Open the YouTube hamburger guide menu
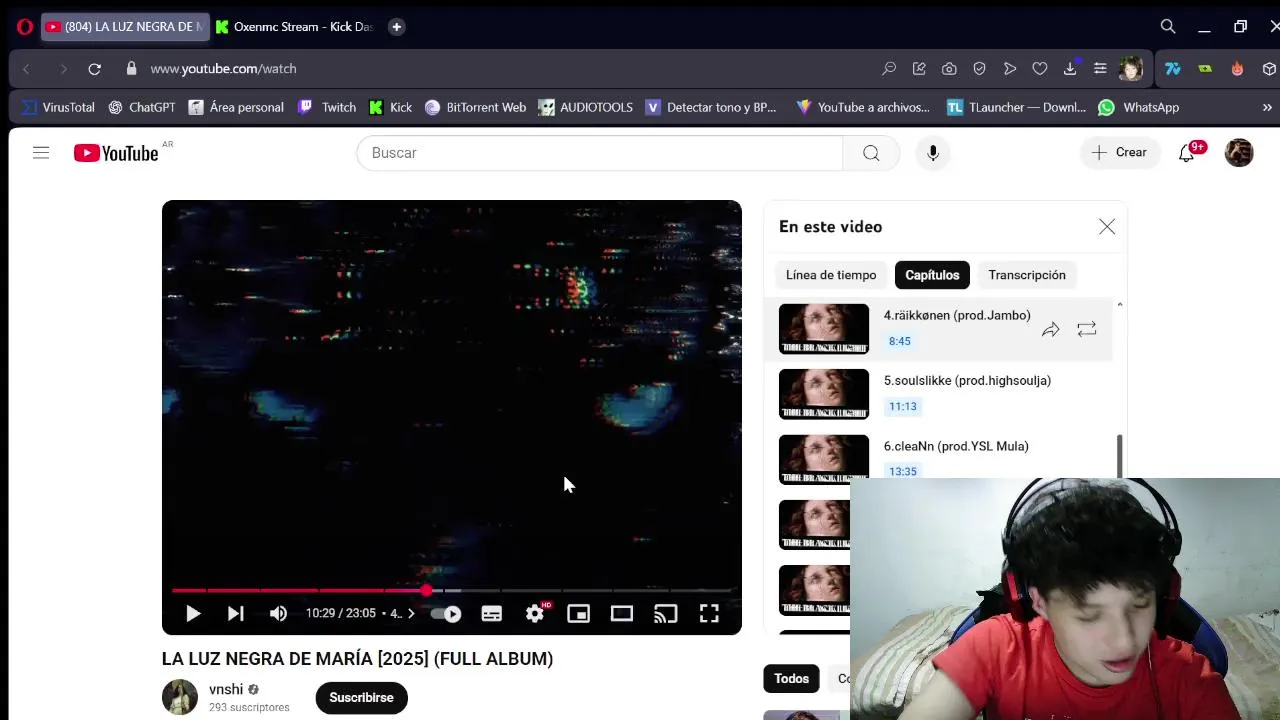 41,153
